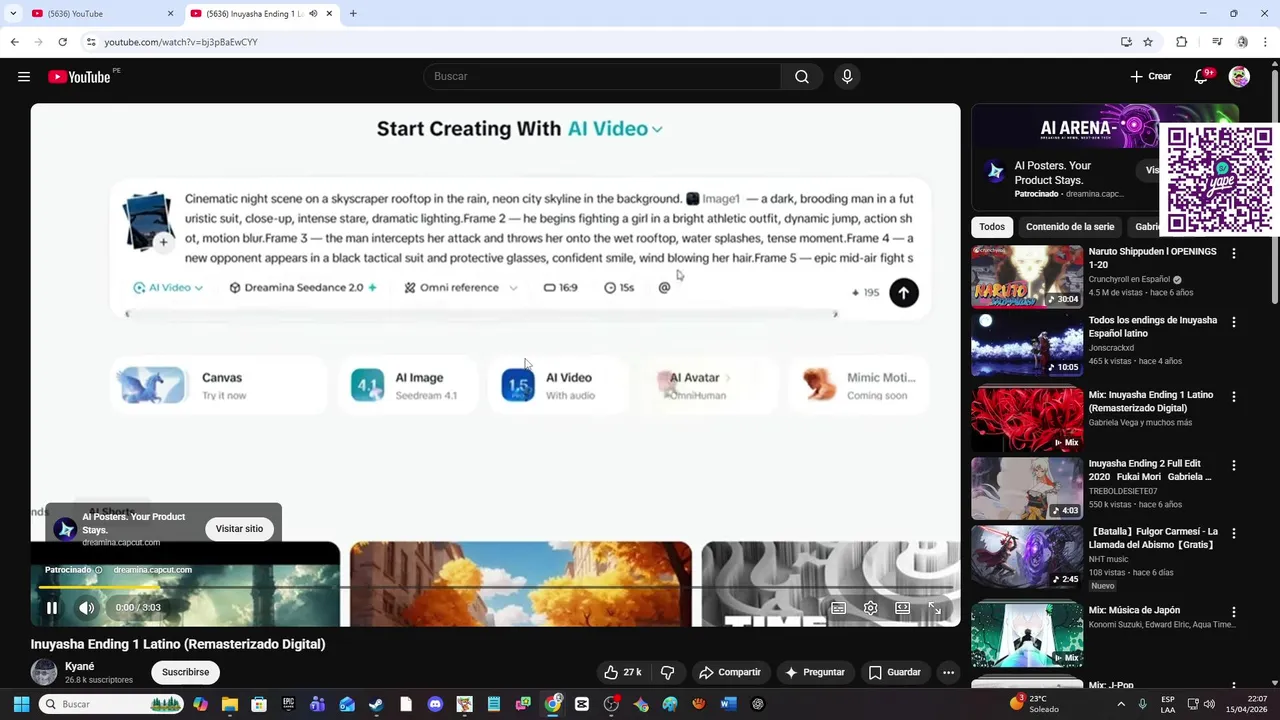Open the Crear menu
The image size is (1280, 720).
pyautogui.click(x=1151, y=77)
